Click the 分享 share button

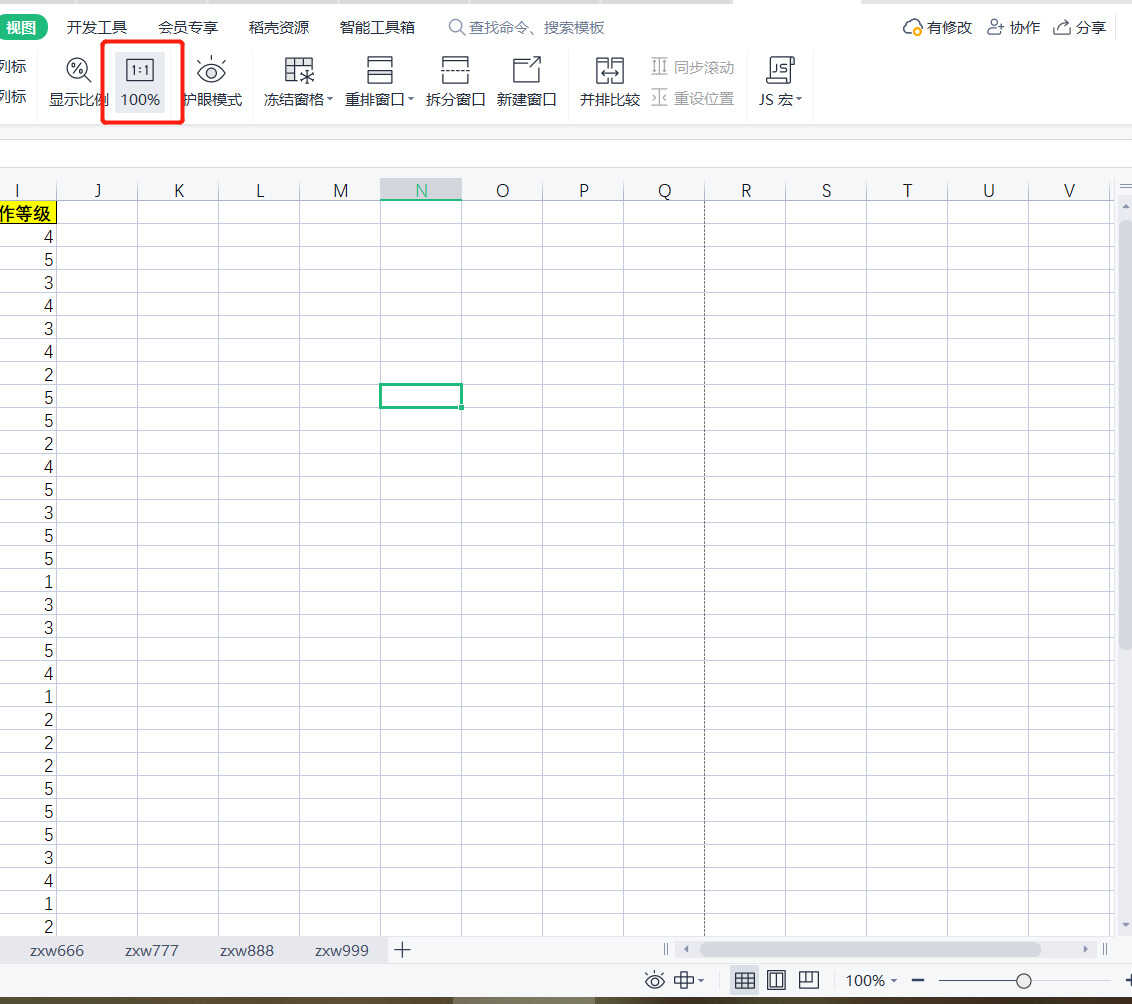(x=1080, y=27)
